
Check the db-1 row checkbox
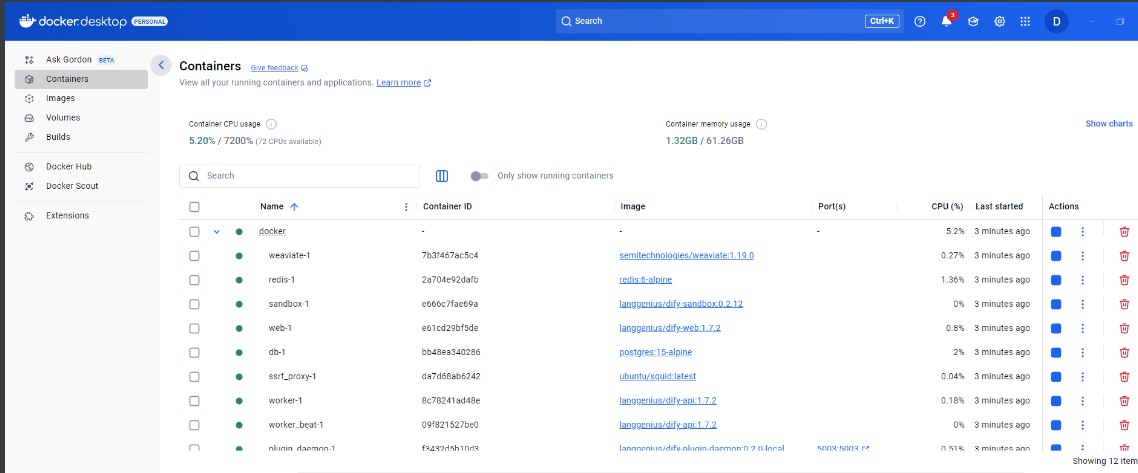click(x=194, y=353)
